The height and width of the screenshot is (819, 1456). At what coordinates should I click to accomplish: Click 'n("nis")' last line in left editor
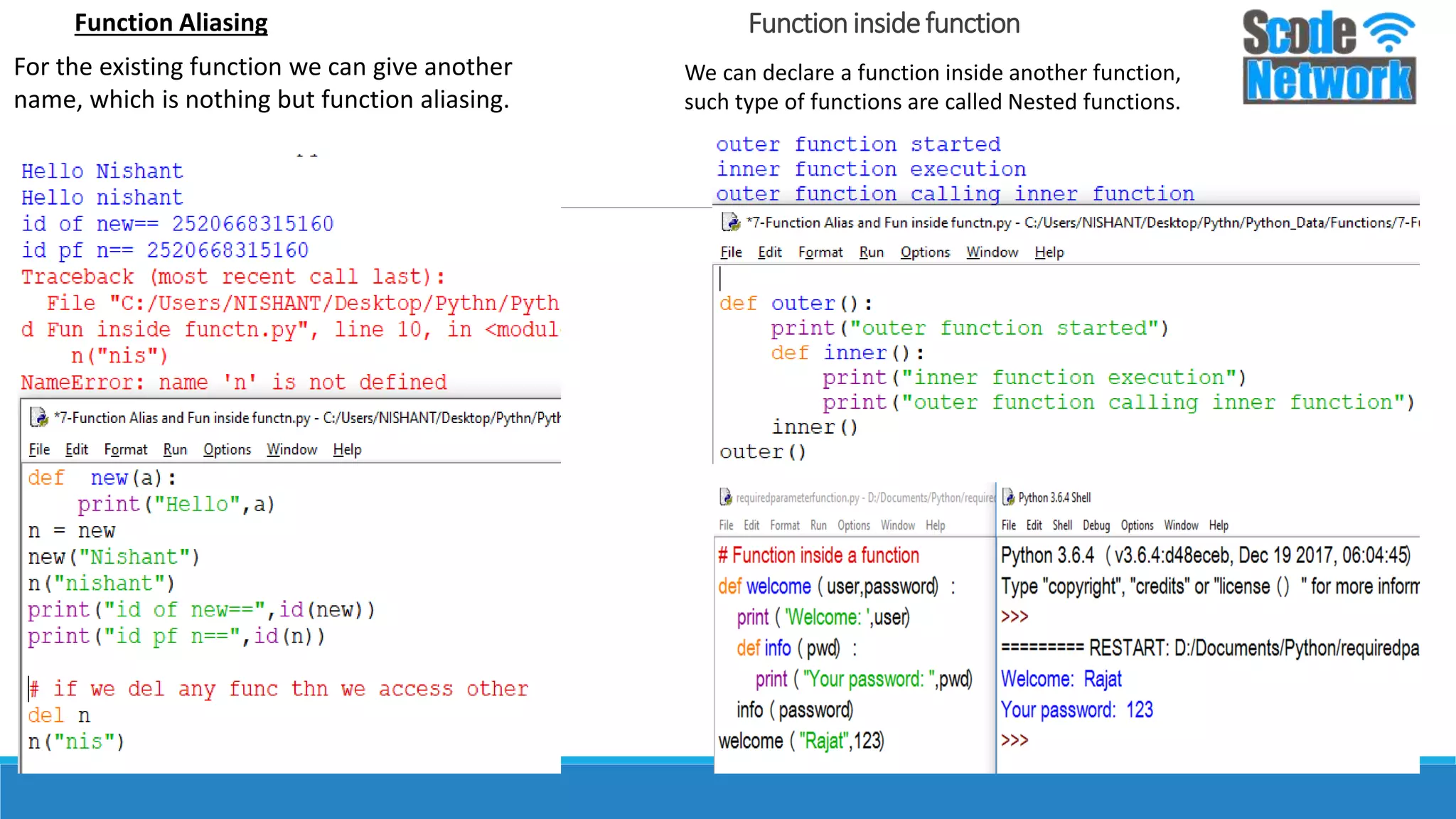(x=76, y=742)
